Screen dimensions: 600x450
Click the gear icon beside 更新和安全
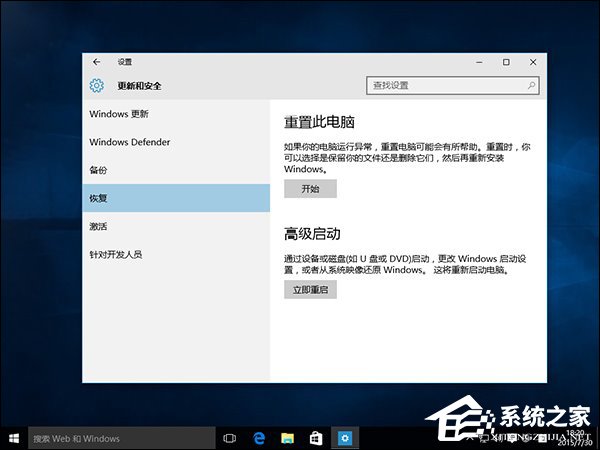(97, 86)
